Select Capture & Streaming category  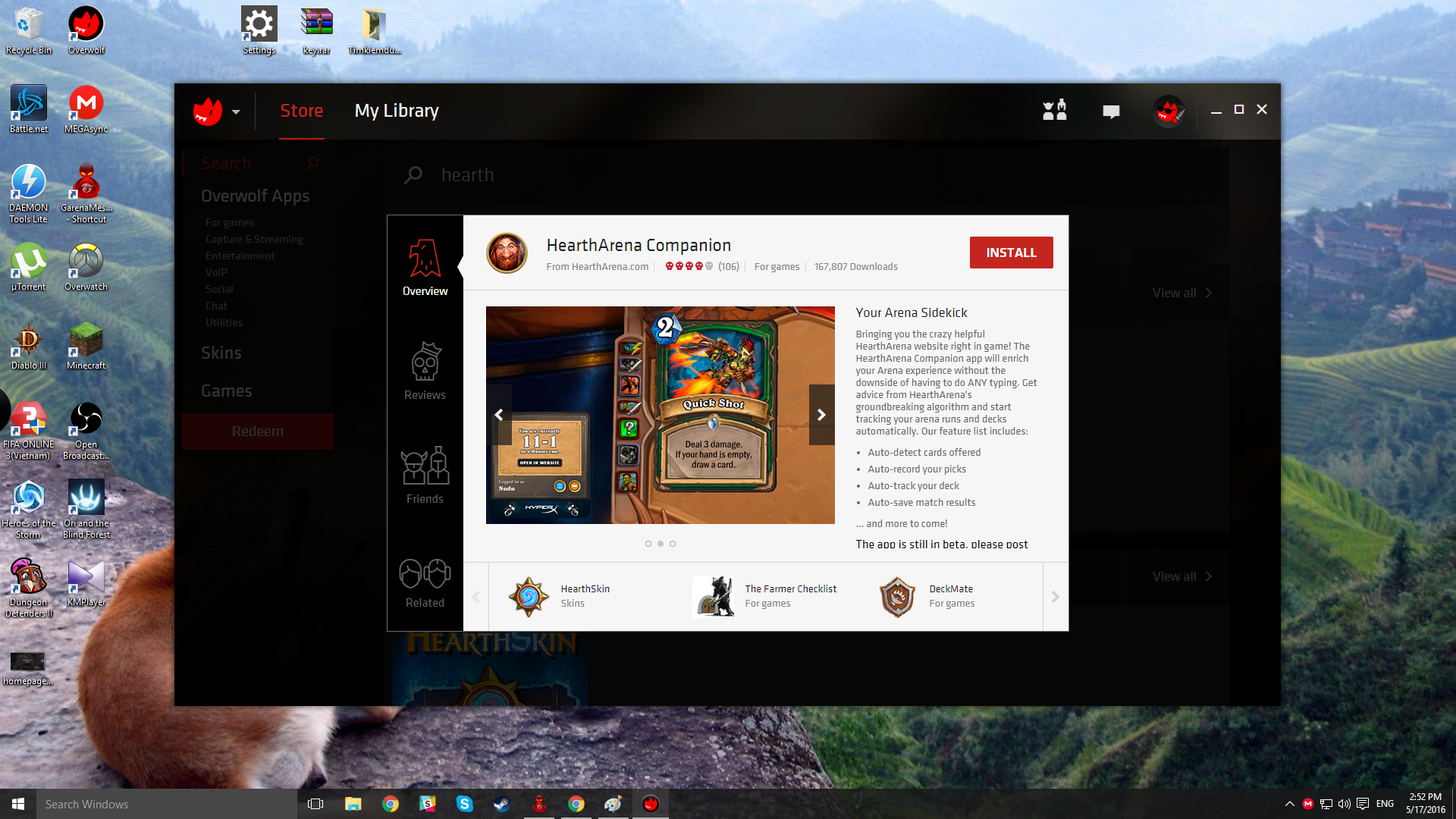[254, 239]
